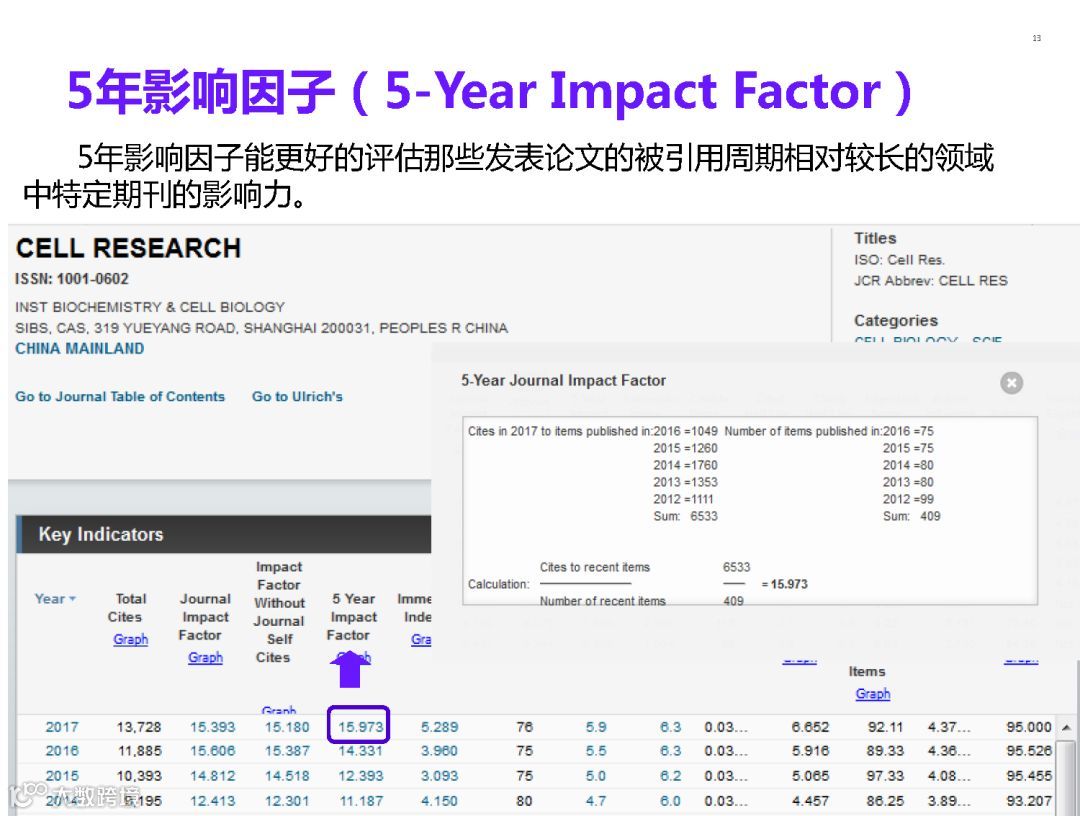Close the 5-Year Journal Impact Factor popup
The image size is (1080, 816).
tap(1011, 382)
